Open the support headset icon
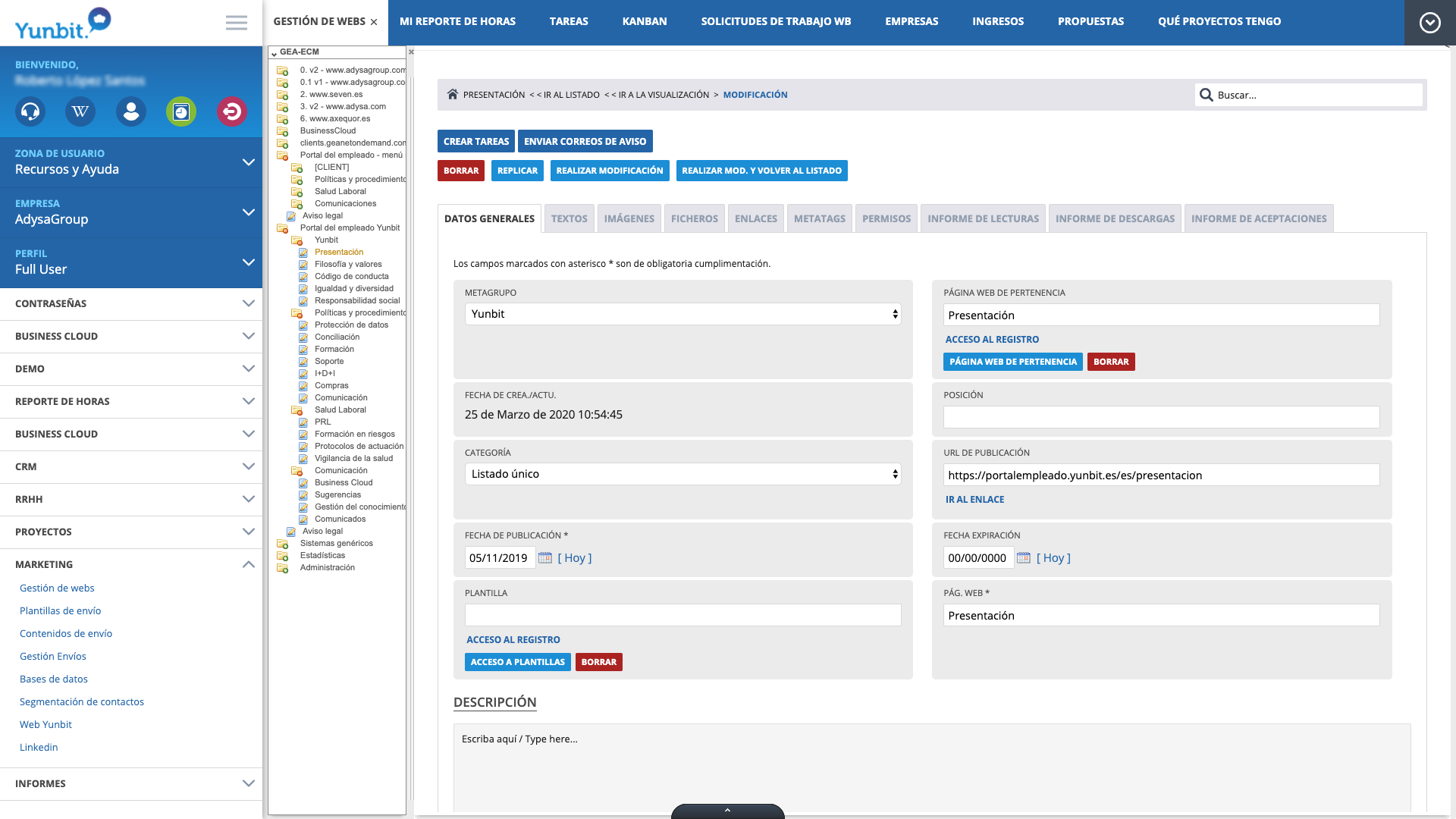 (30, 112)
